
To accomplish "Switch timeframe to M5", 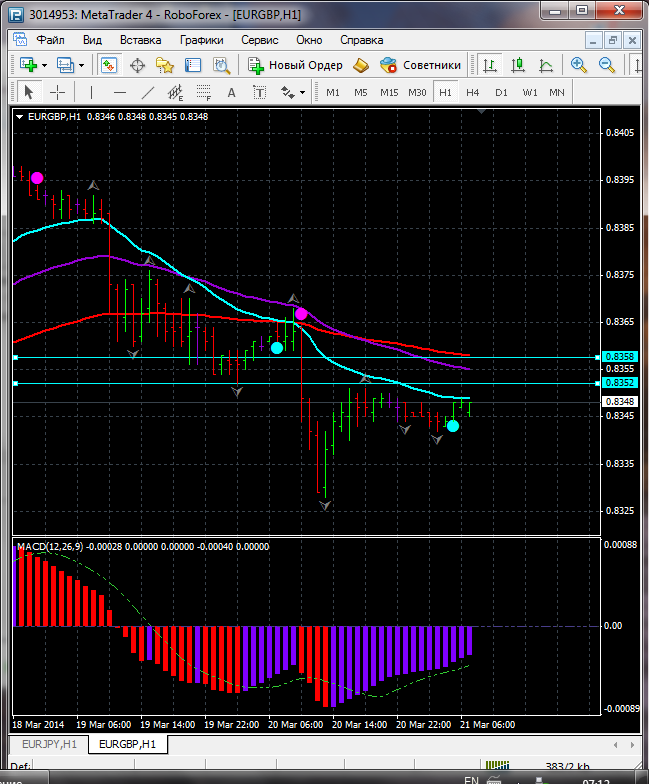I will pyautogui.click(x=361, y=92).
